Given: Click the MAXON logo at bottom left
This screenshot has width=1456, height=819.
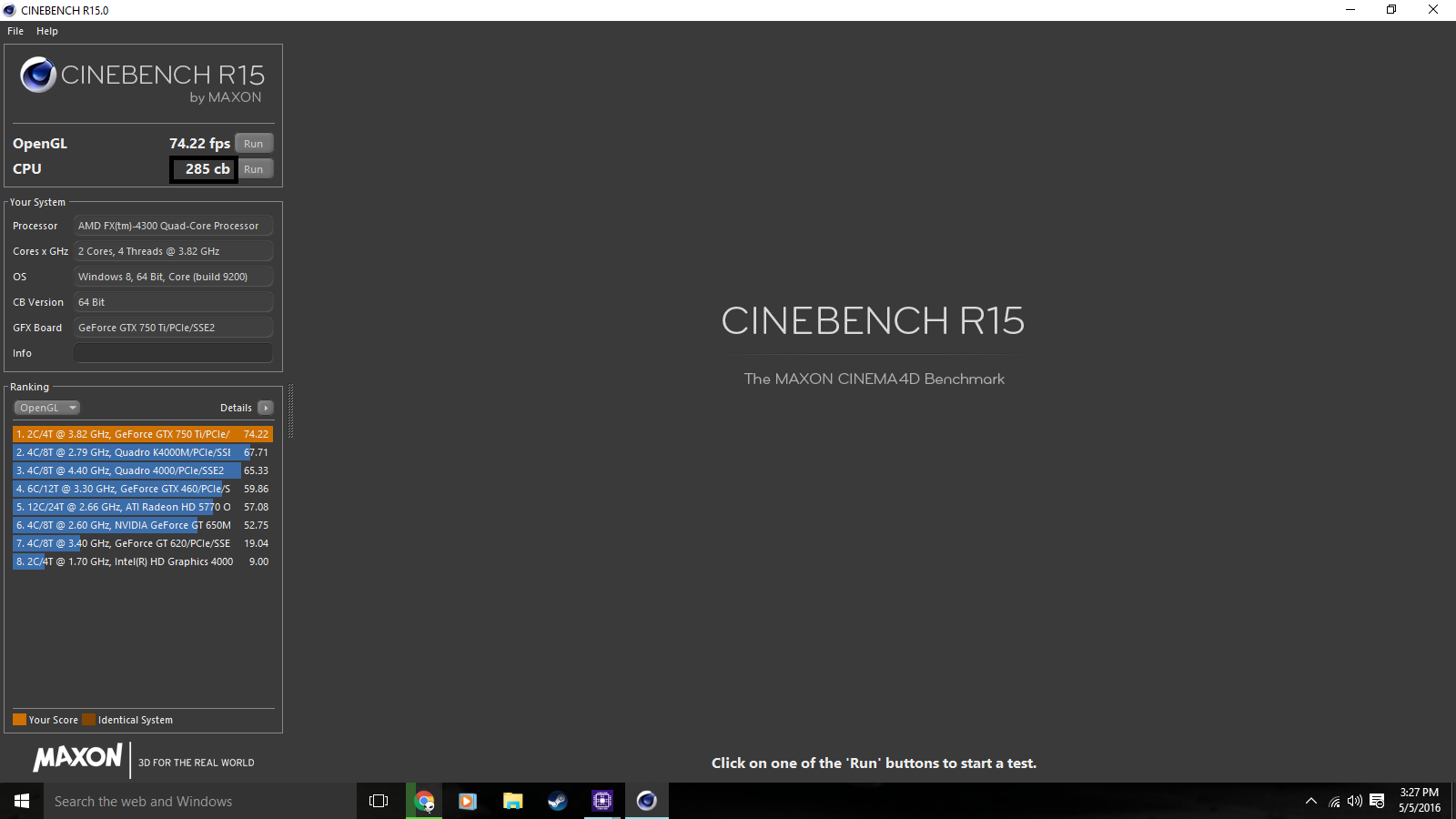Looking at the screenshot, I should pos(77,757).
